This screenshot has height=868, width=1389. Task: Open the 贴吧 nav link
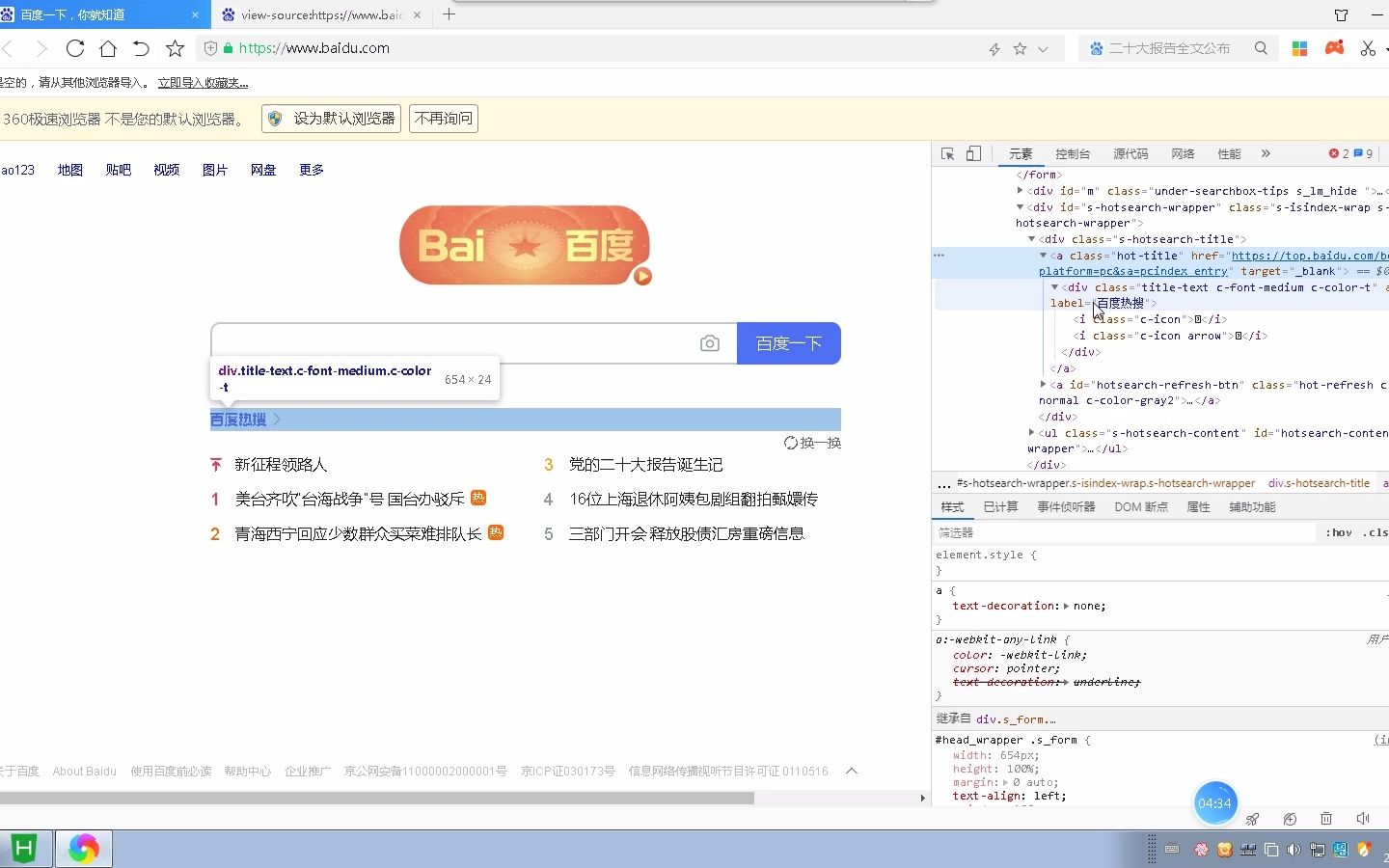[x=119, y=170]
